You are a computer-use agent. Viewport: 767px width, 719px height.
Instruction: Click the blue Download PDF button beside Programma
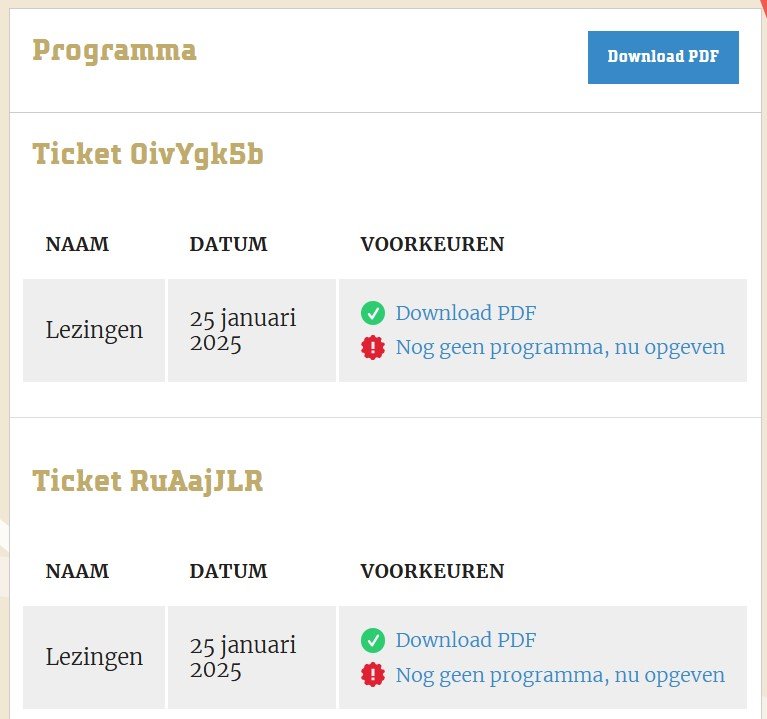(x=663, y=57)
